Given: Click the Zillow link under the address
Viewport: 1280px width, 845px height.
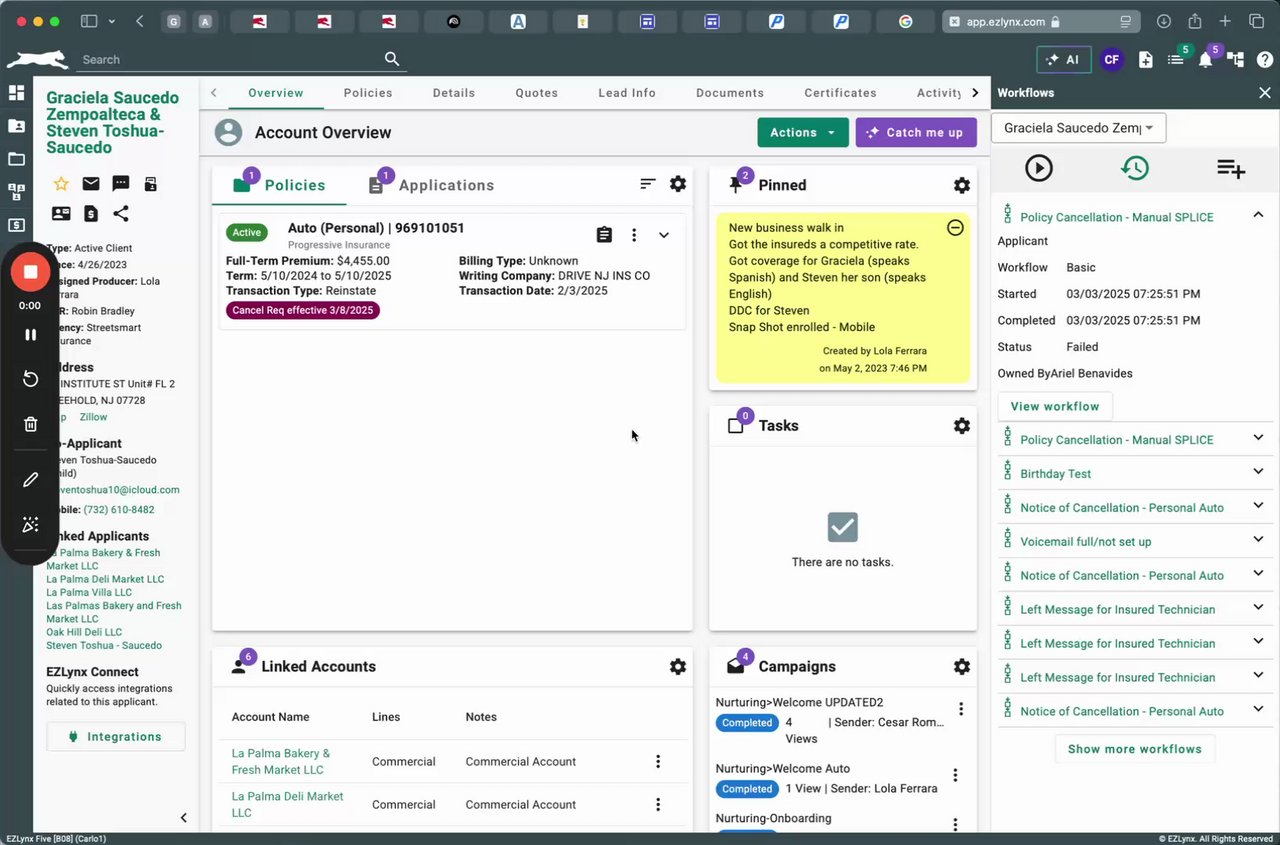Looking at the screenshot, I should click(x=93, y=417).
